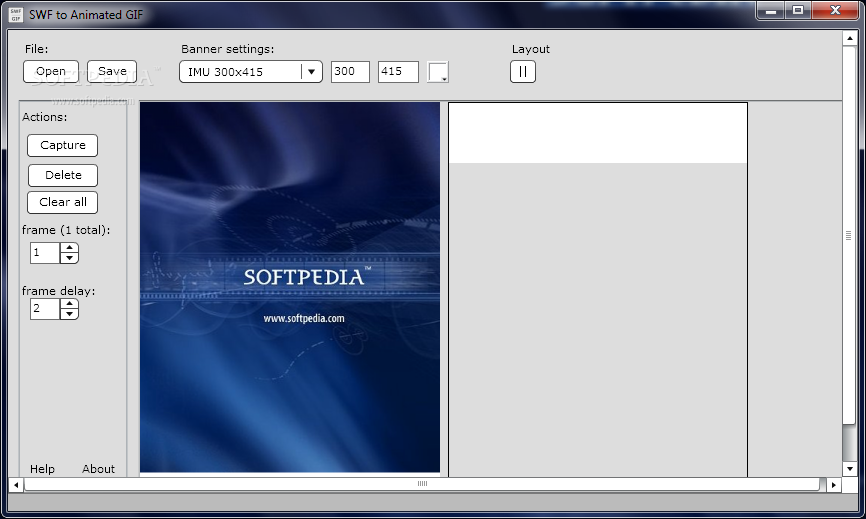
Task: Click the banner height field showing 415
Action: (x=398, y=72)
